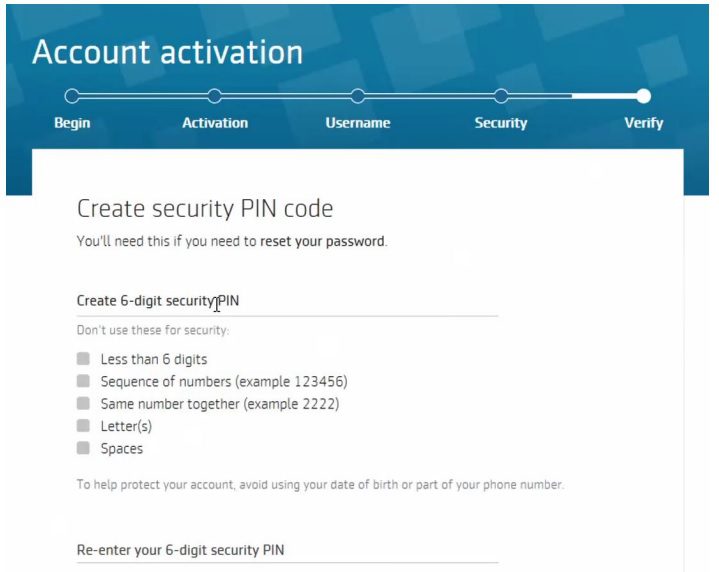
Task: Open the Security step label
Action: click(501, 123)
